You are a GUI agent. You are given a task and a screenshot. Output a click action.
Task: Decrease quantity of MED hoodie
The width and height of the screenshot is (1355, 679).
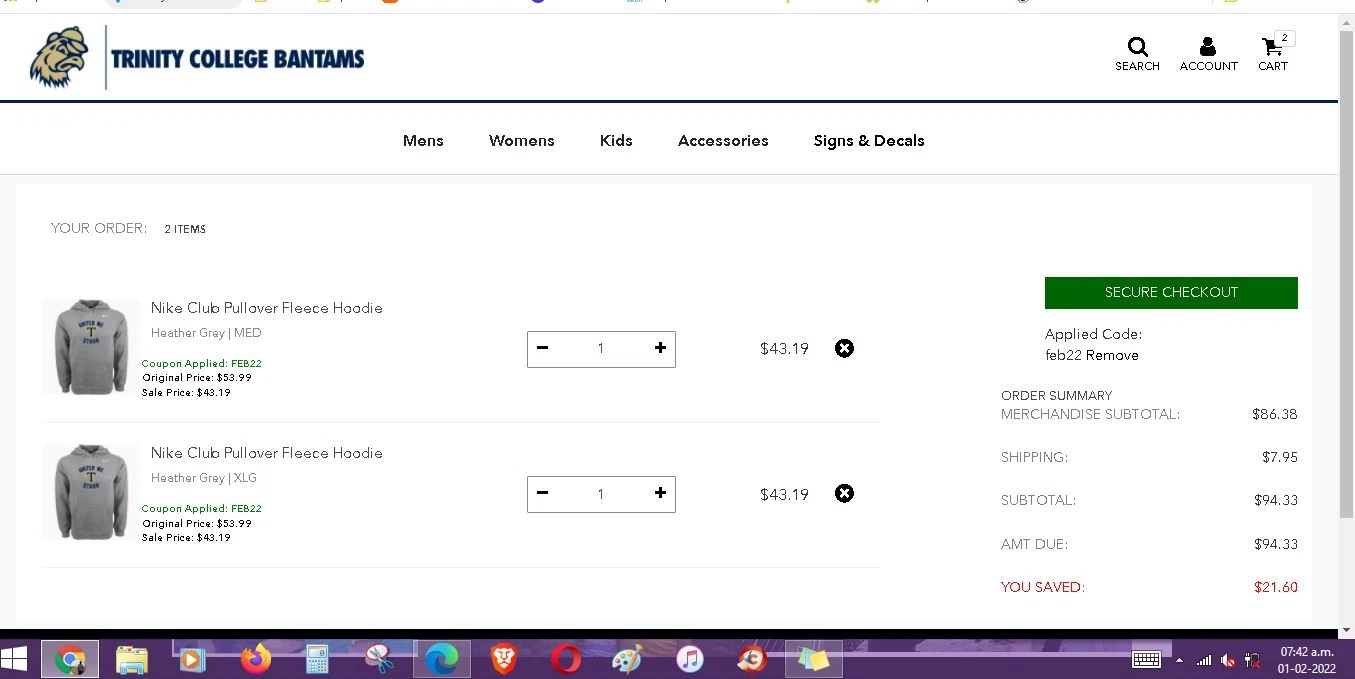(x=542, y=348)
